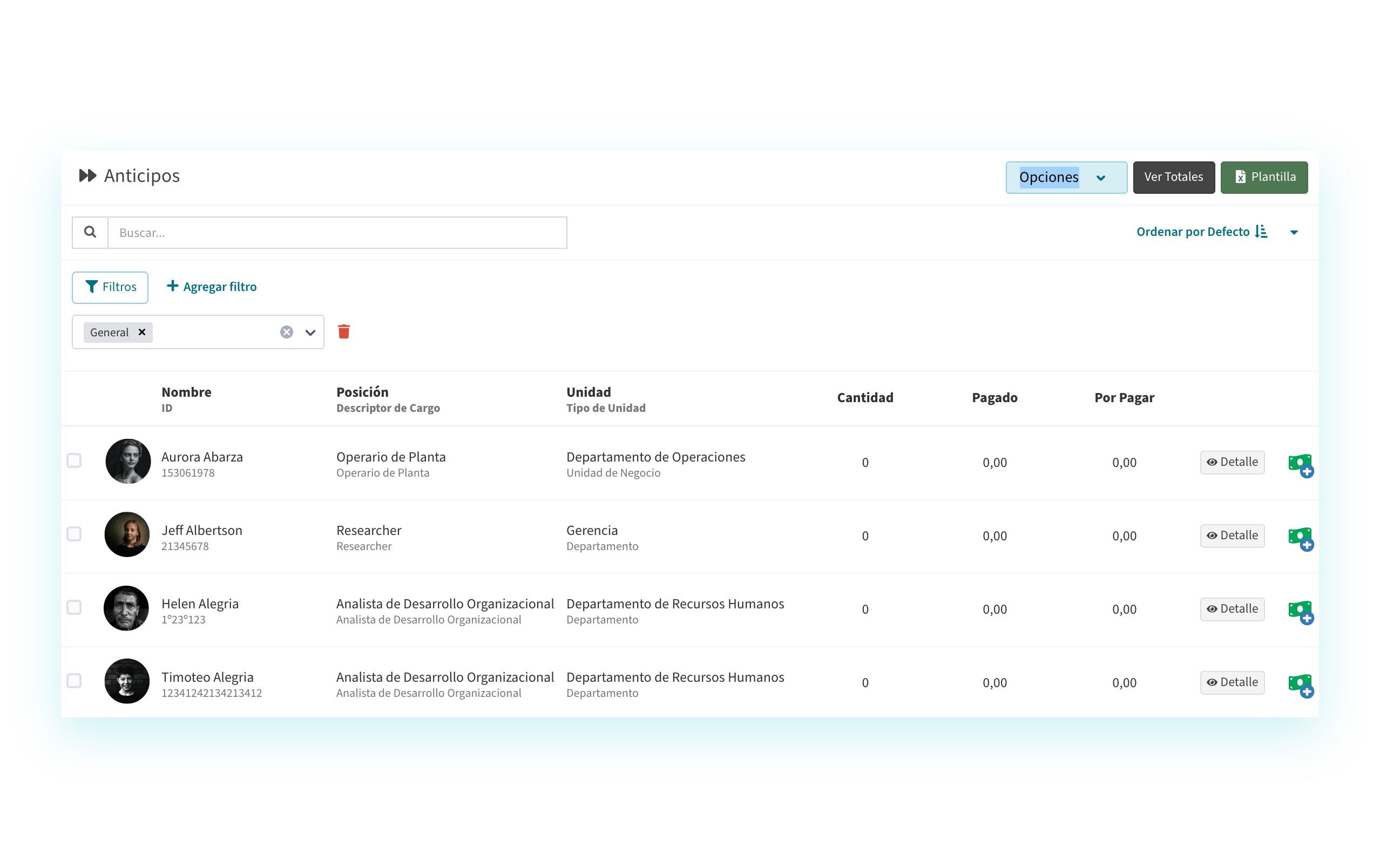Screen dimensions: 1380x868
Task: Check the checkbox for Aurora Abarza
Action: 74,460
